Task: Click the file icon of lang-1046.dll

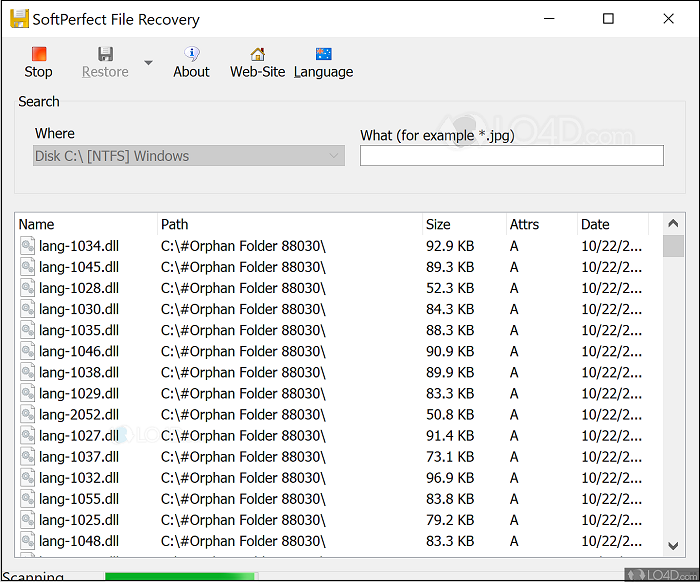Action: [x=28, y=351]
